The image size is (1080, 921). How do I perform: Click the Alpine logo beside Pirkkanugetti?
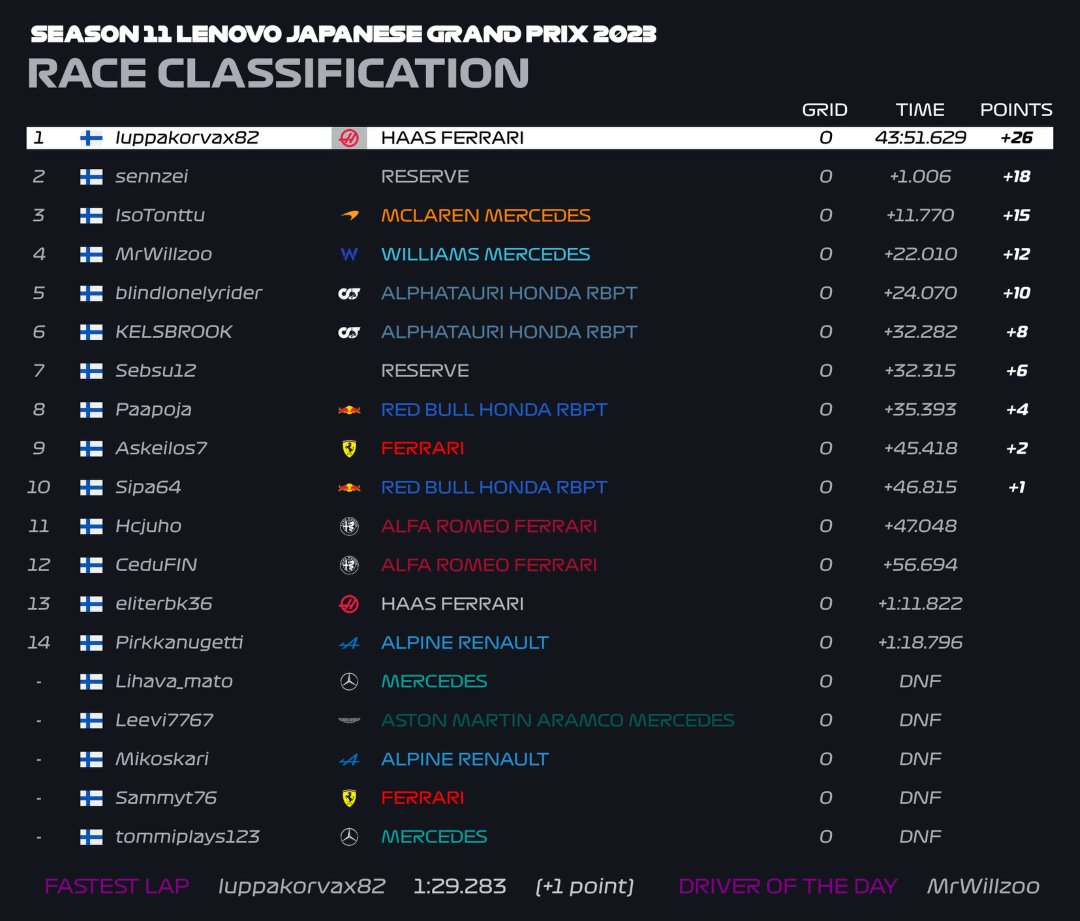tap(349, 643)
